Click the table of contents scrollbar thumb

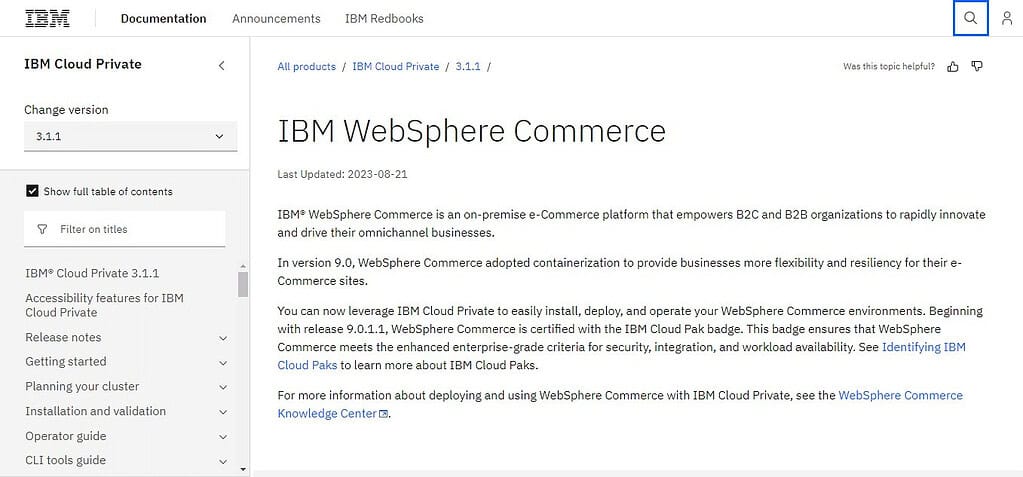[x=243, y=285]
